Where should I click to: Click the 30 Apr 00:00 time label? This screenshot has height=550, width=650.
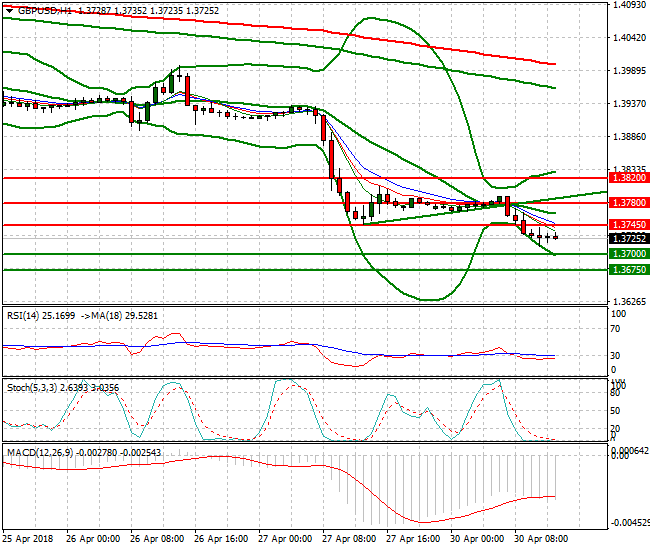(x=477, y=539)
